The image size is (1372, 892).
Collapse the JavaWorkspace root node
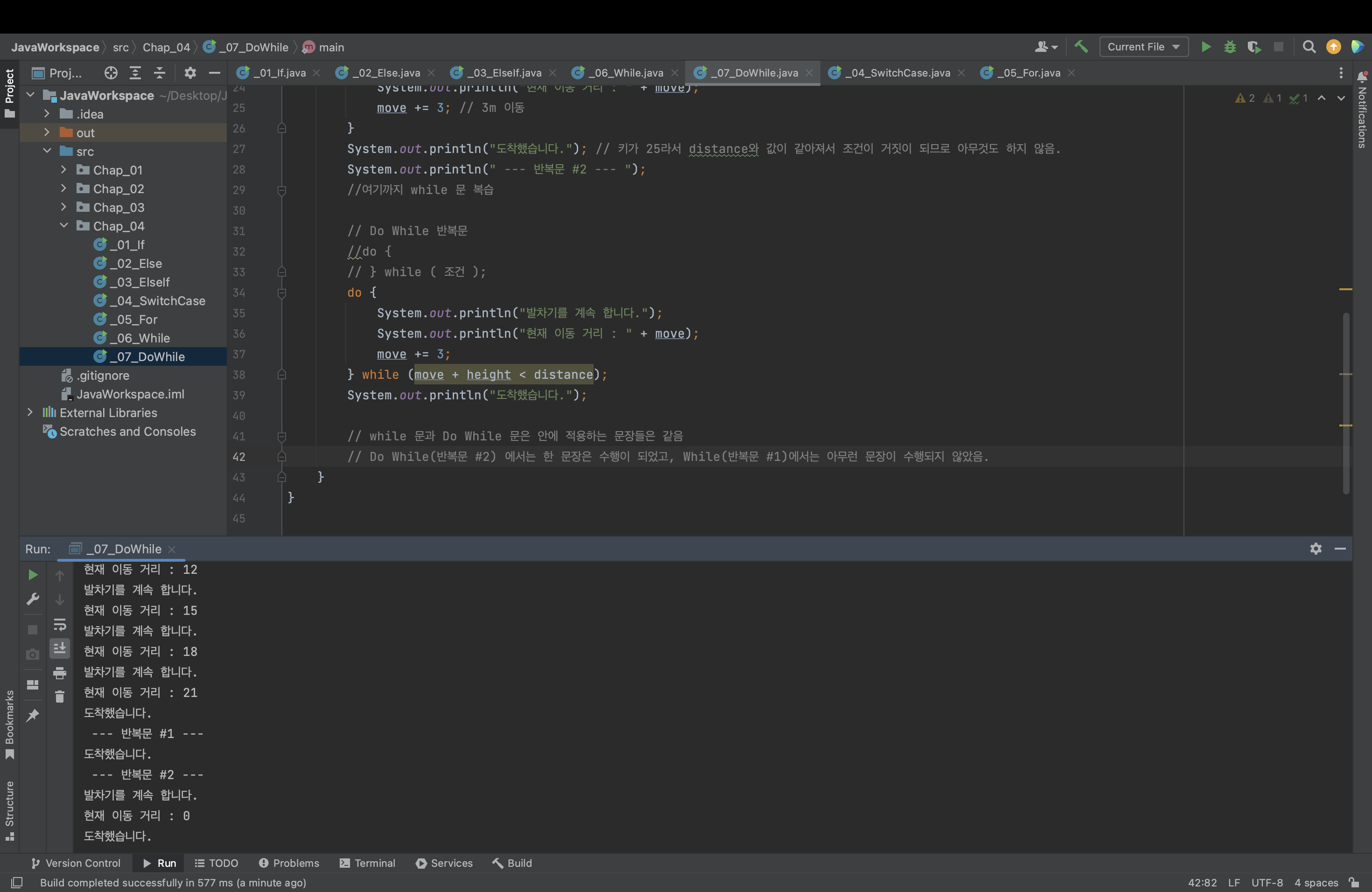[x=30, y=95]
